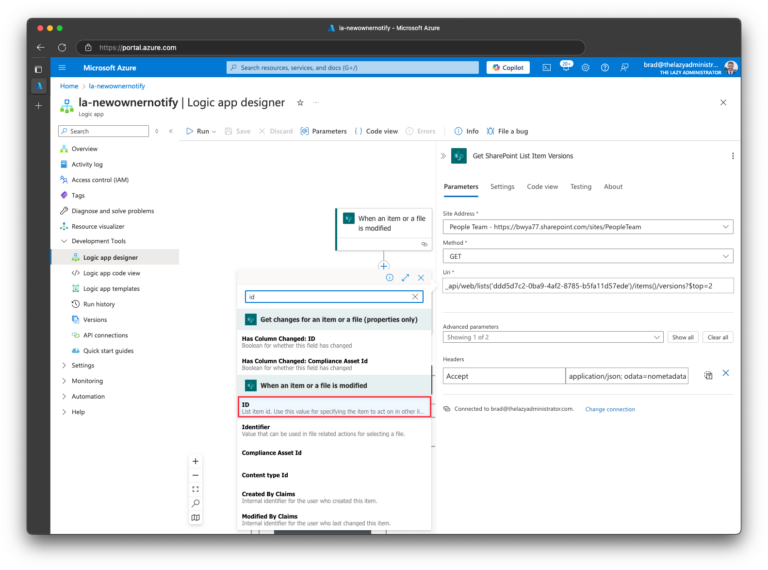Open Resource visualizer
The width and height of the screenshot is (768, 570).
[x=98, y=226]
